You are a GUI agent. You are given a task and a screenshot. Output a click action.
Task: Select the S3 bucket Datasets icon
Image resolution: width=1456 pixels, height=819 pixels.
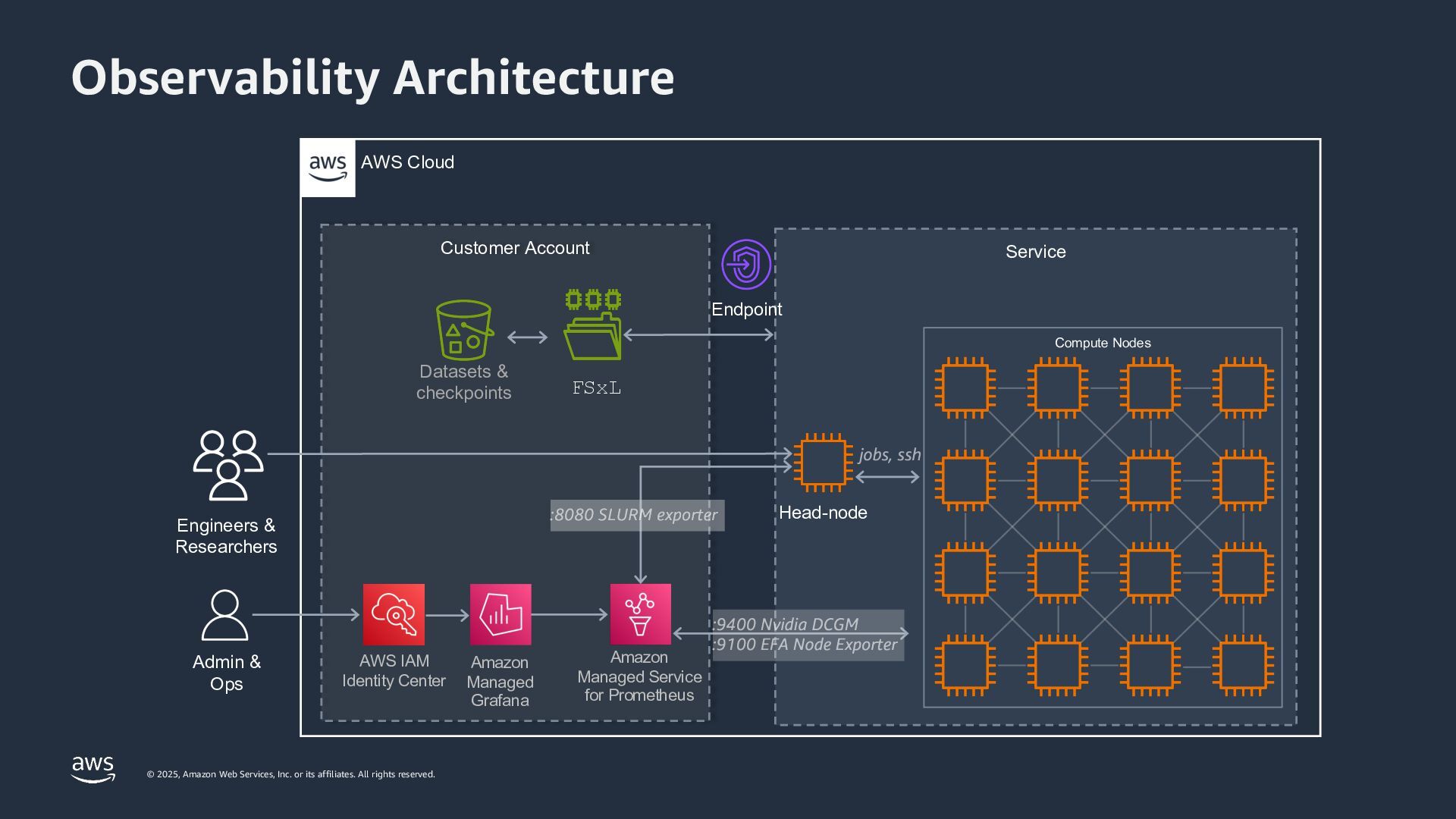tap(464, 331)
